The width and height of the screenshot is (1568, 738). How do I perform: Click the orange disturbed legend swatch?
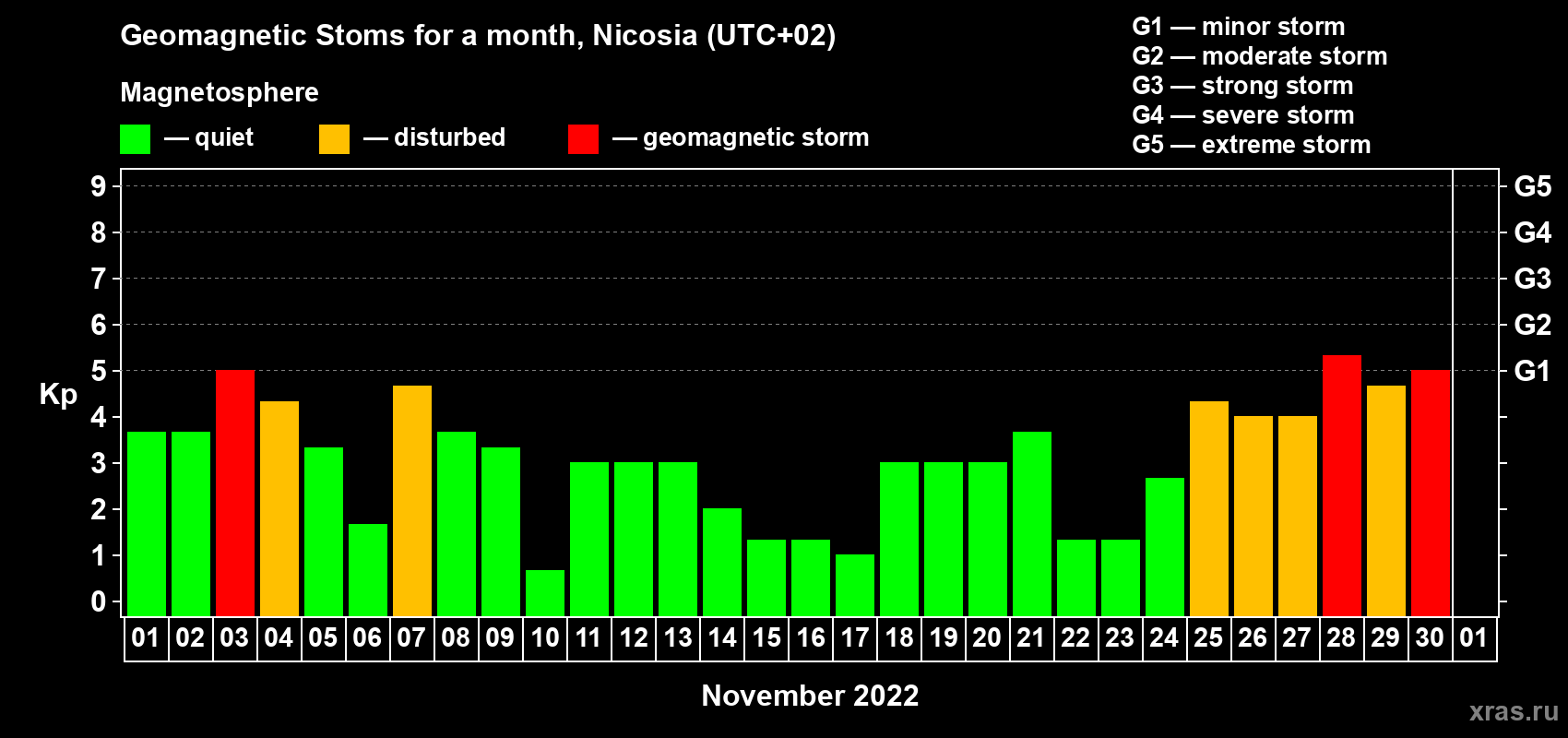[x=334, y=139]
